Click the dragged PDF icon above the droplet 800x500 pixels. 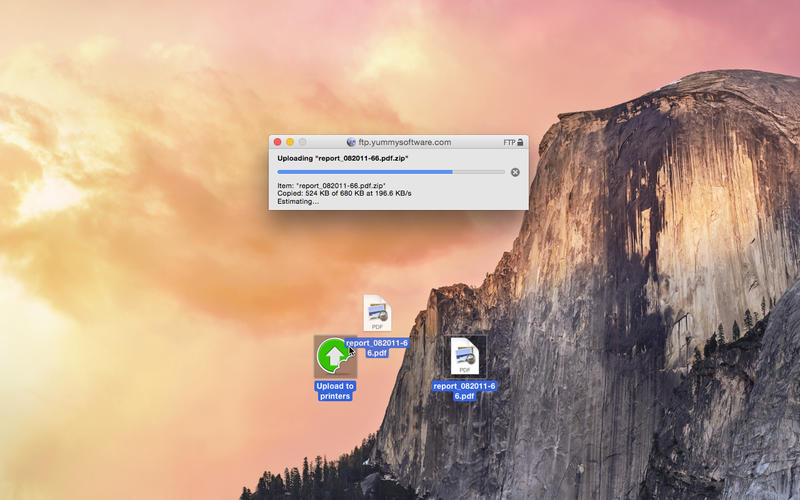coord(377,314)
